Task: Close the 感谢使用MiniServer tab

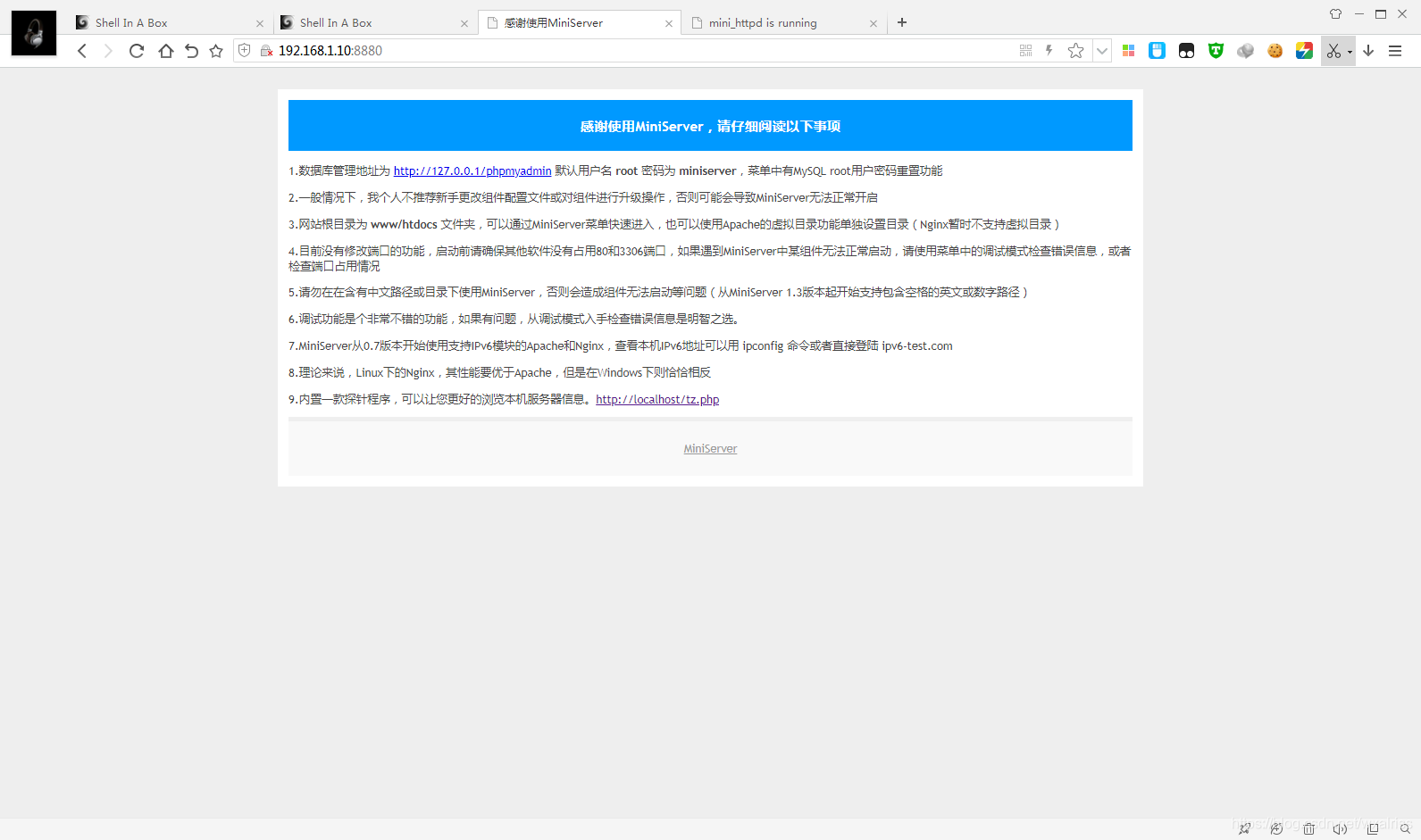Action: coord(669,24)
